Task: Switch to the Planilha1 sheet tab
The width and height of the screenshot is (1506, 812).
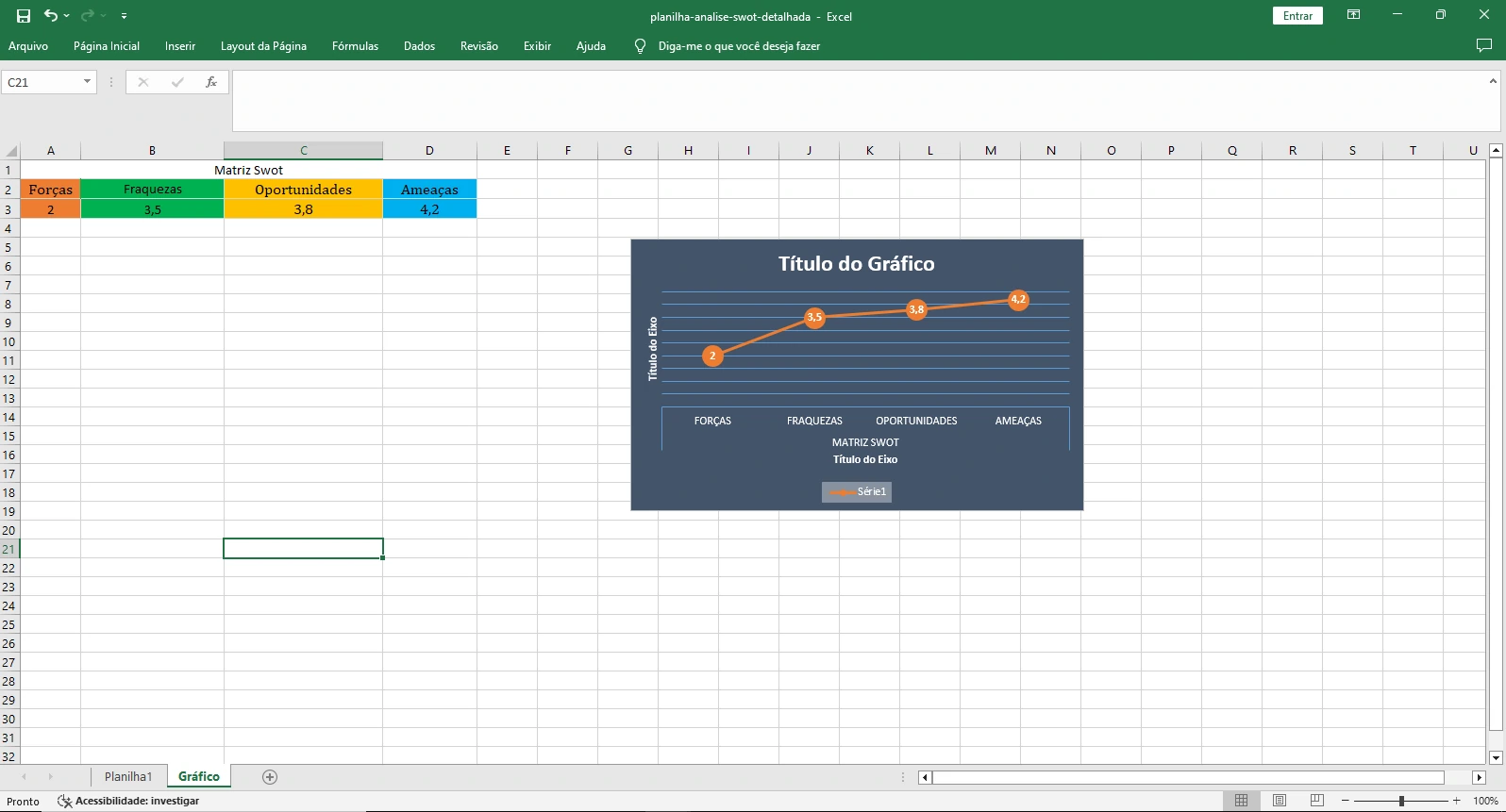Action: [128, 777]
